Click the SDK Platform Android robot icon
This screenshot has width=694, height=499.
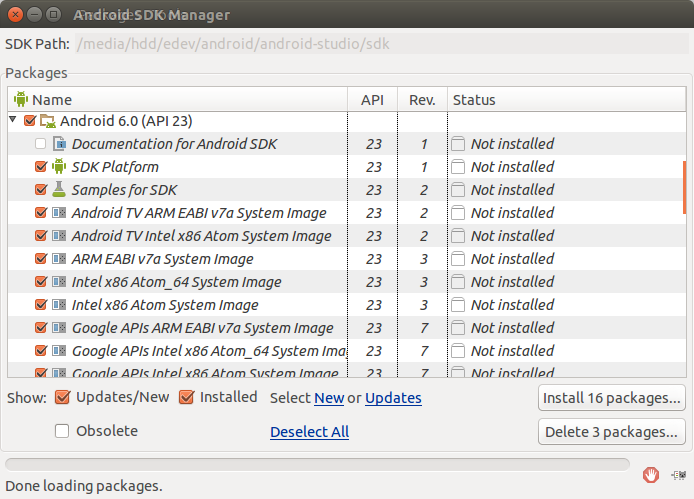59,166
